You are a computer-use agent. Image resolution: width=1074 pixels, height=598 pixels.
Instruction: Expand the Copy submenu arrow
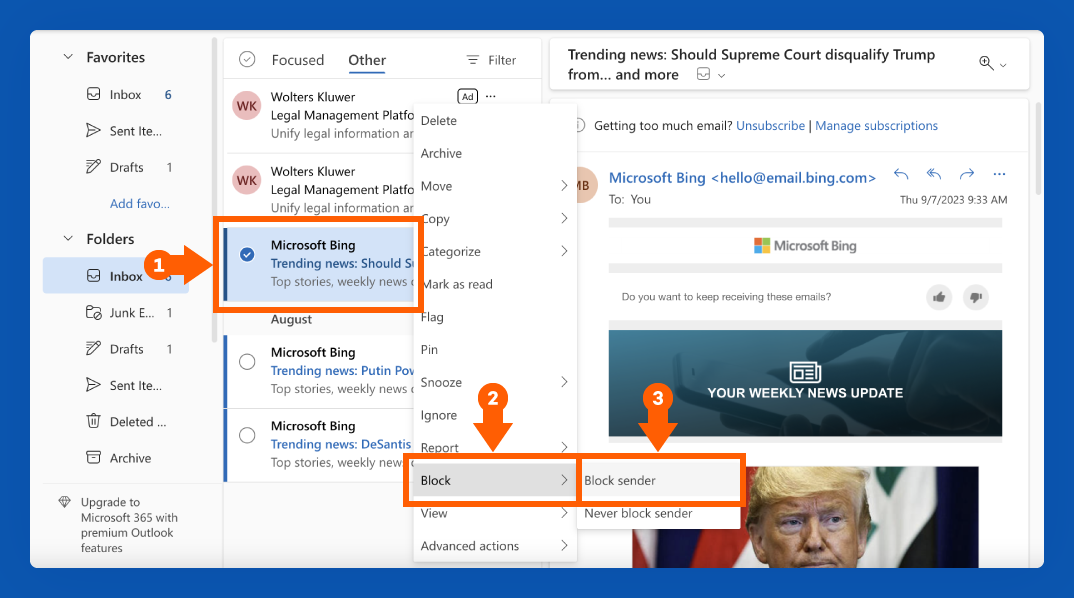tap(564, 219)
